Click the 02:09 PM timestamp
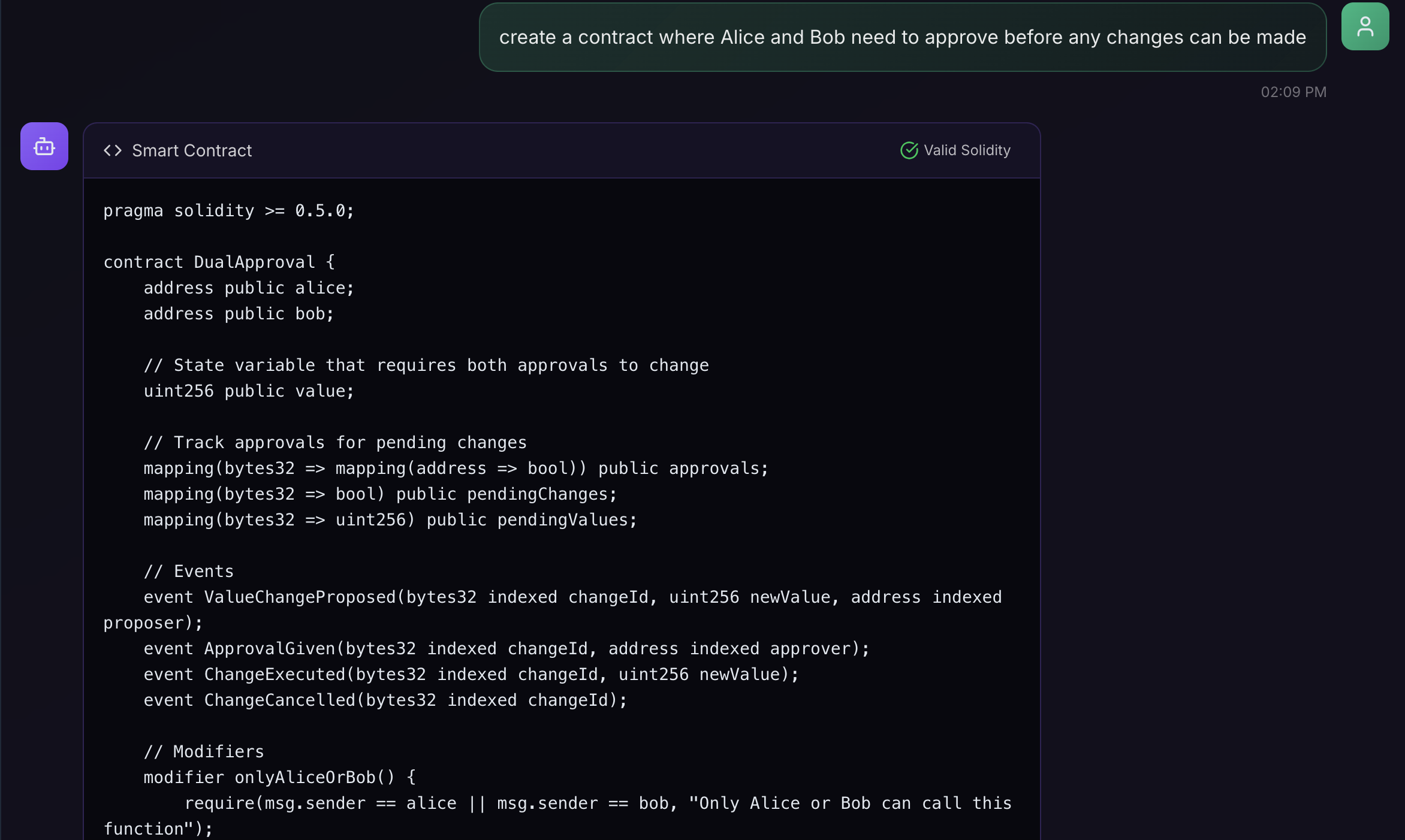 click(1294, 92)
